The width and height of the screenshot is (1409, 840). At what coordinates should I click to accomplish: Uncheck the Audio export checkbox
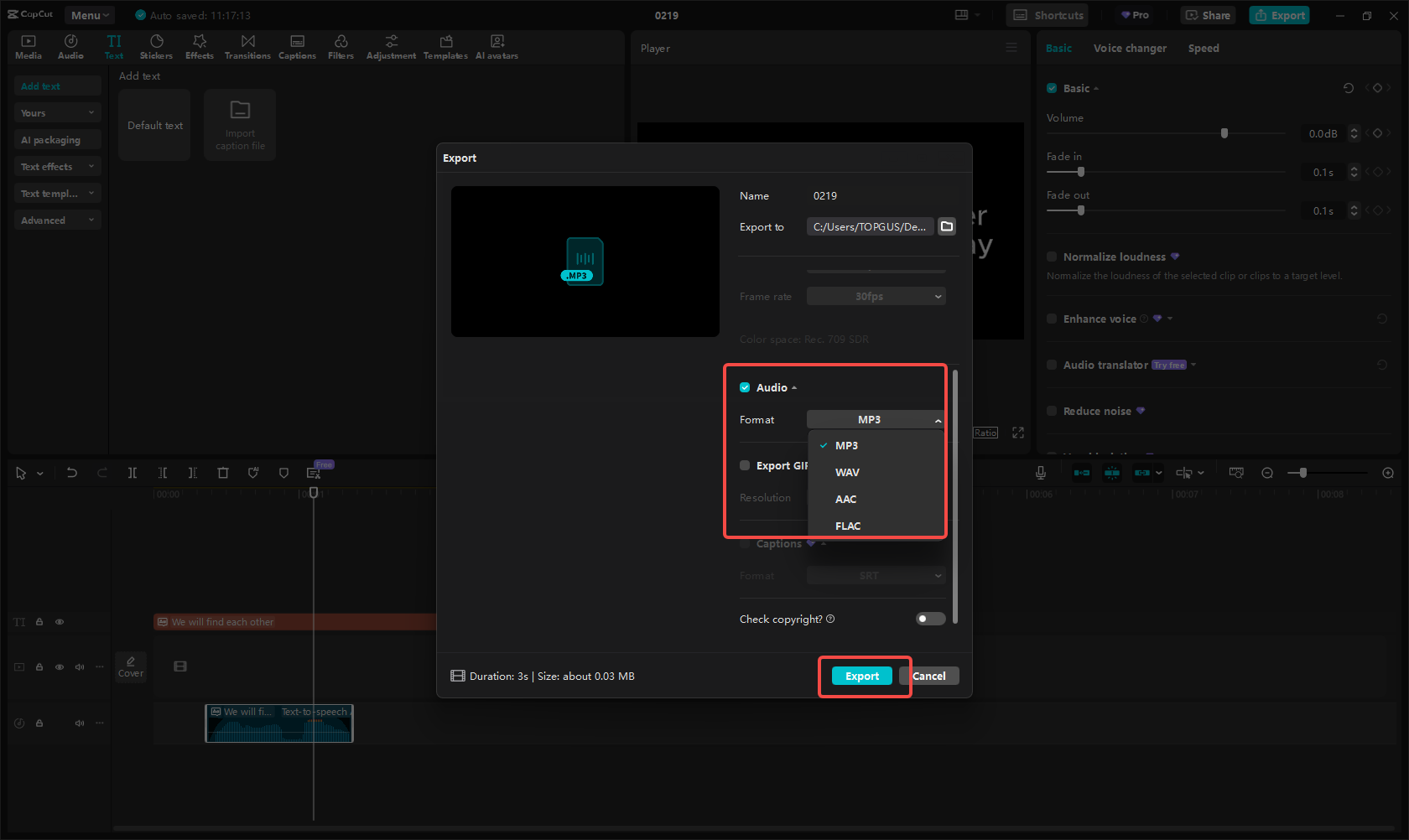click(745, 386)
